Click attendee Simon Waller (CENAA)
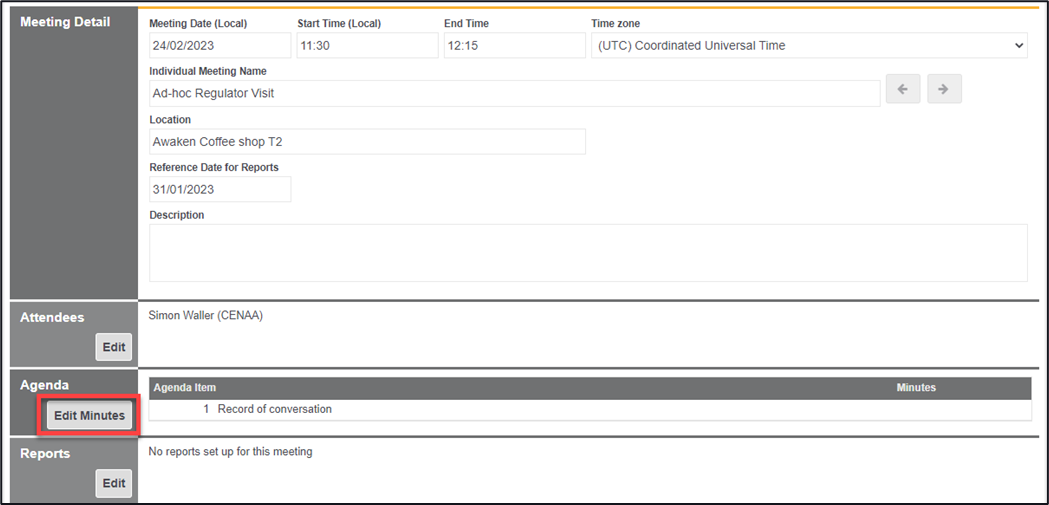 coord(205,315)
